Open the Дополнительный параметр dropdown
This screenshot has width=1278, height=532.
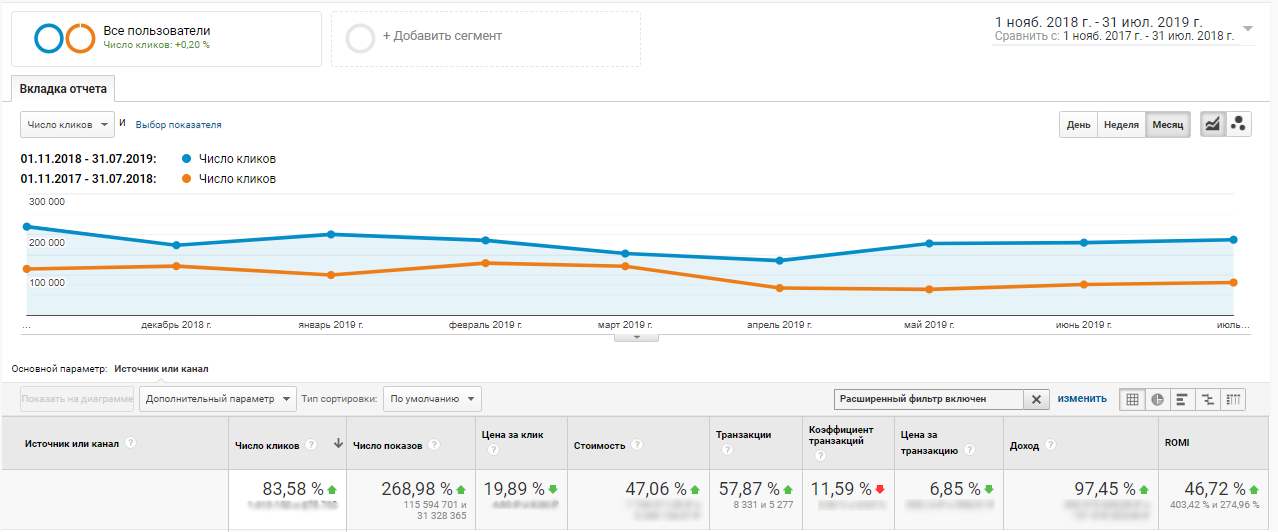pyautogui.click(x=218, y=399)
